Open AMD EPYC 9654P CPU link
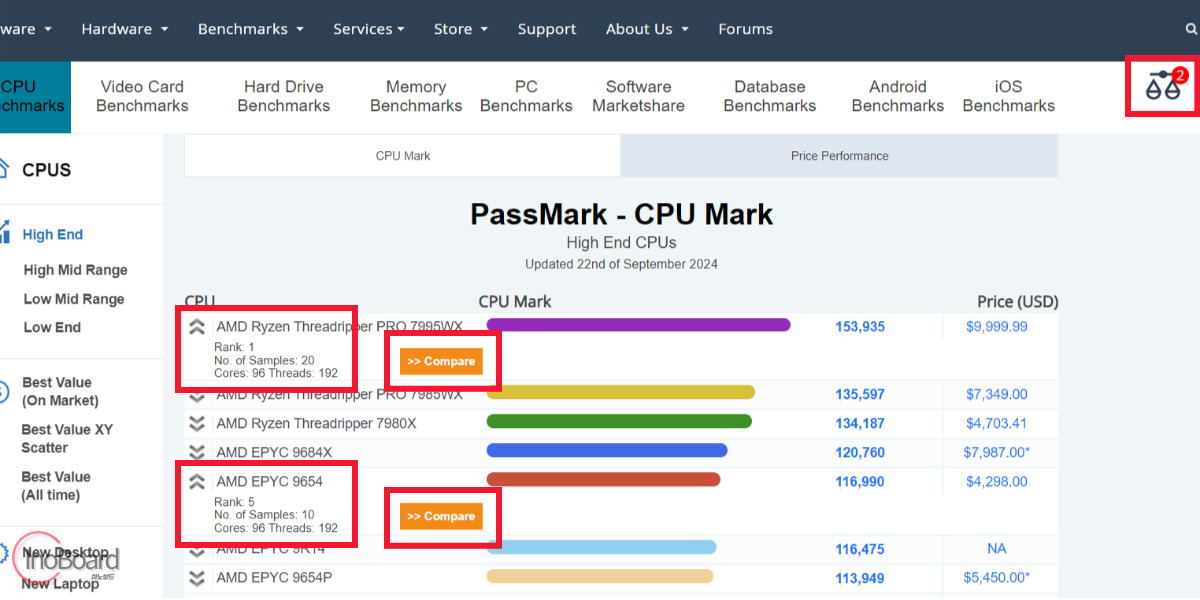Screen dimensions: 1200x600 pyautogui.click(x=274, y=578)
